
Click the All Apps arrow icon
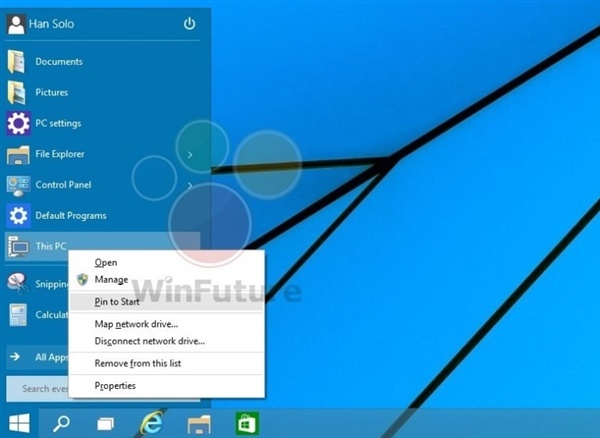15,357
